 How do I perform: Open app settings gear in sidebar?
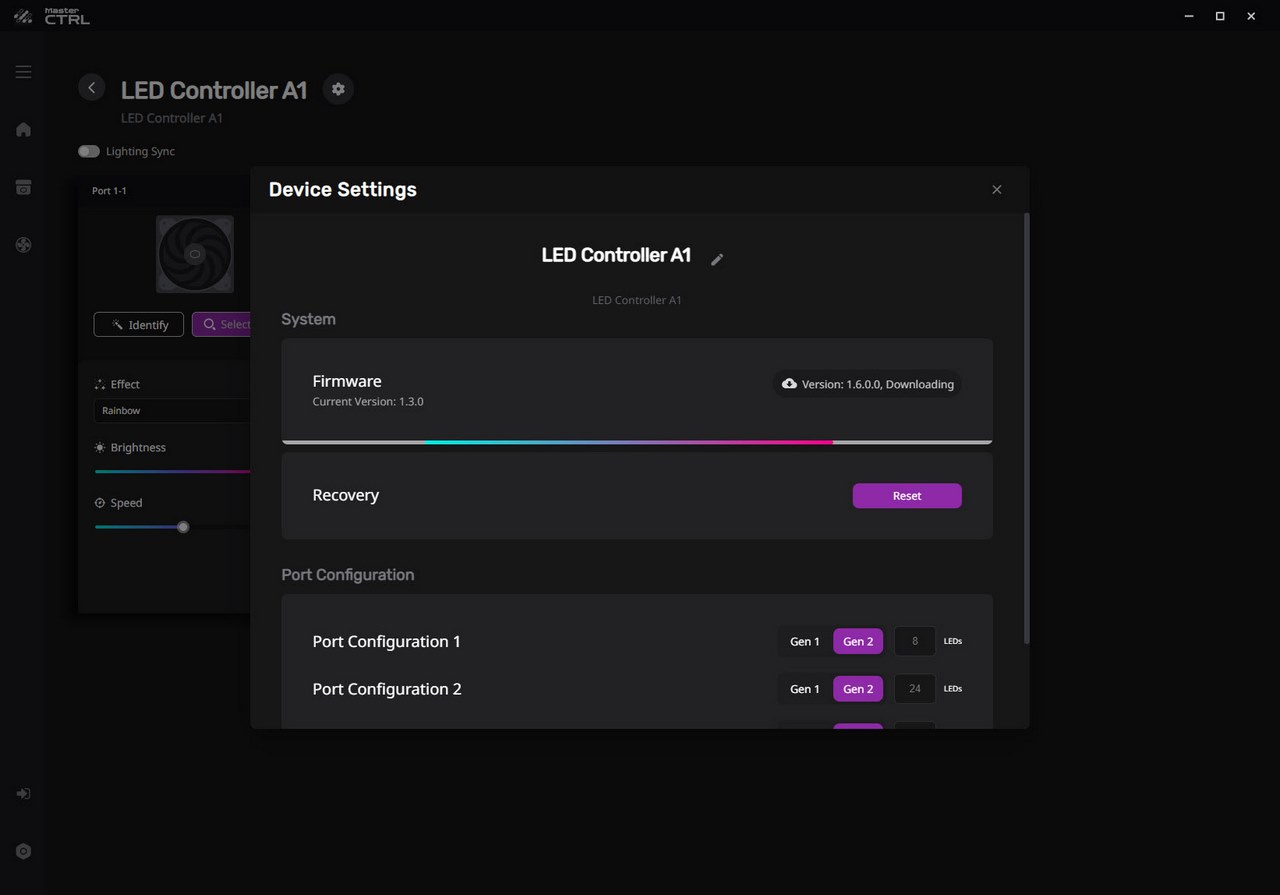pos(23,852)
